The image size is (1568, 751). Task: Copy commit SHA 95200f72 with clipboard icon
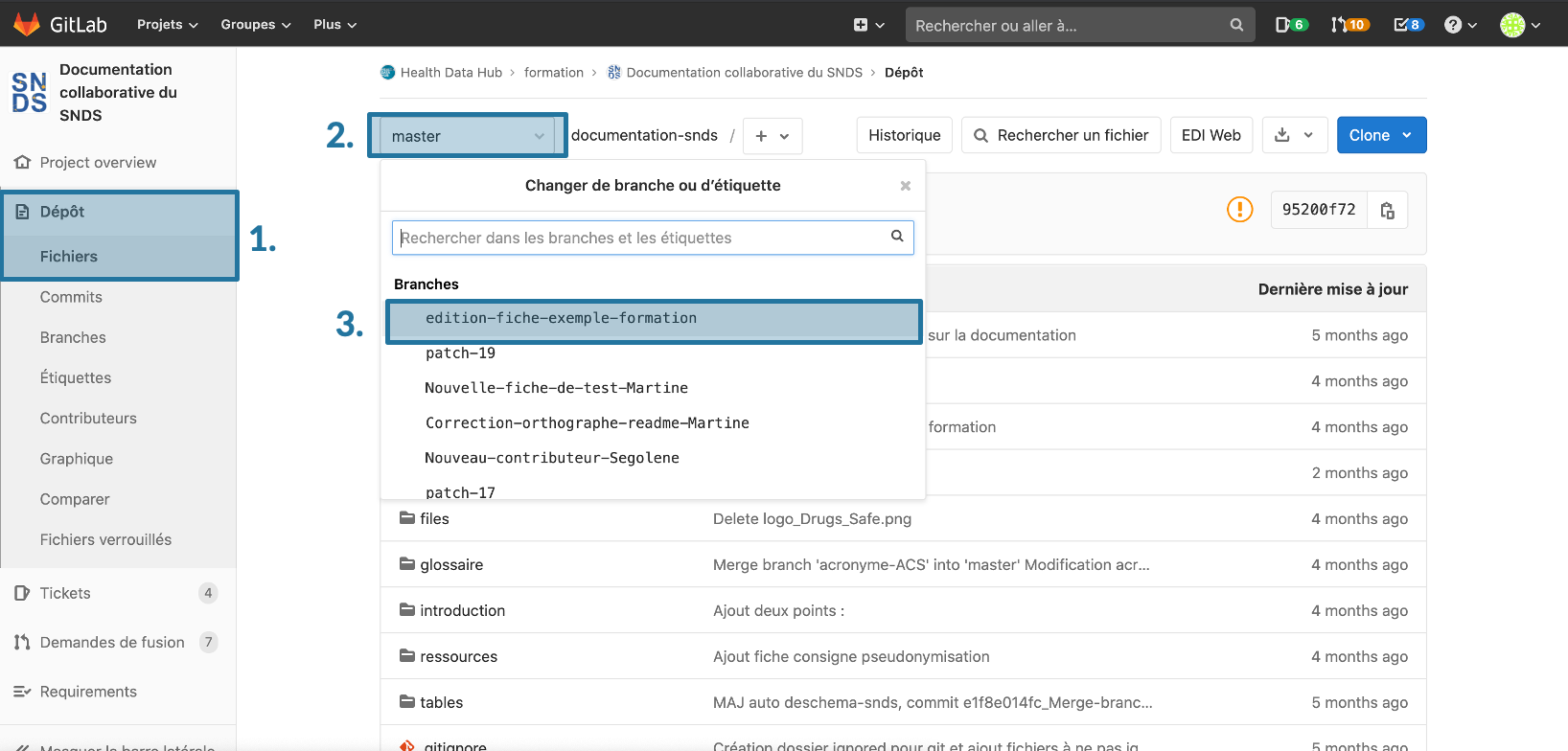click(x=1387, y=211)
